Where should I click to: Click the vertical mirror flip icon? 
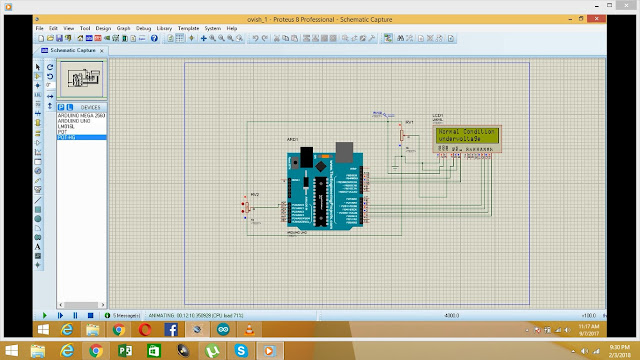50,106
